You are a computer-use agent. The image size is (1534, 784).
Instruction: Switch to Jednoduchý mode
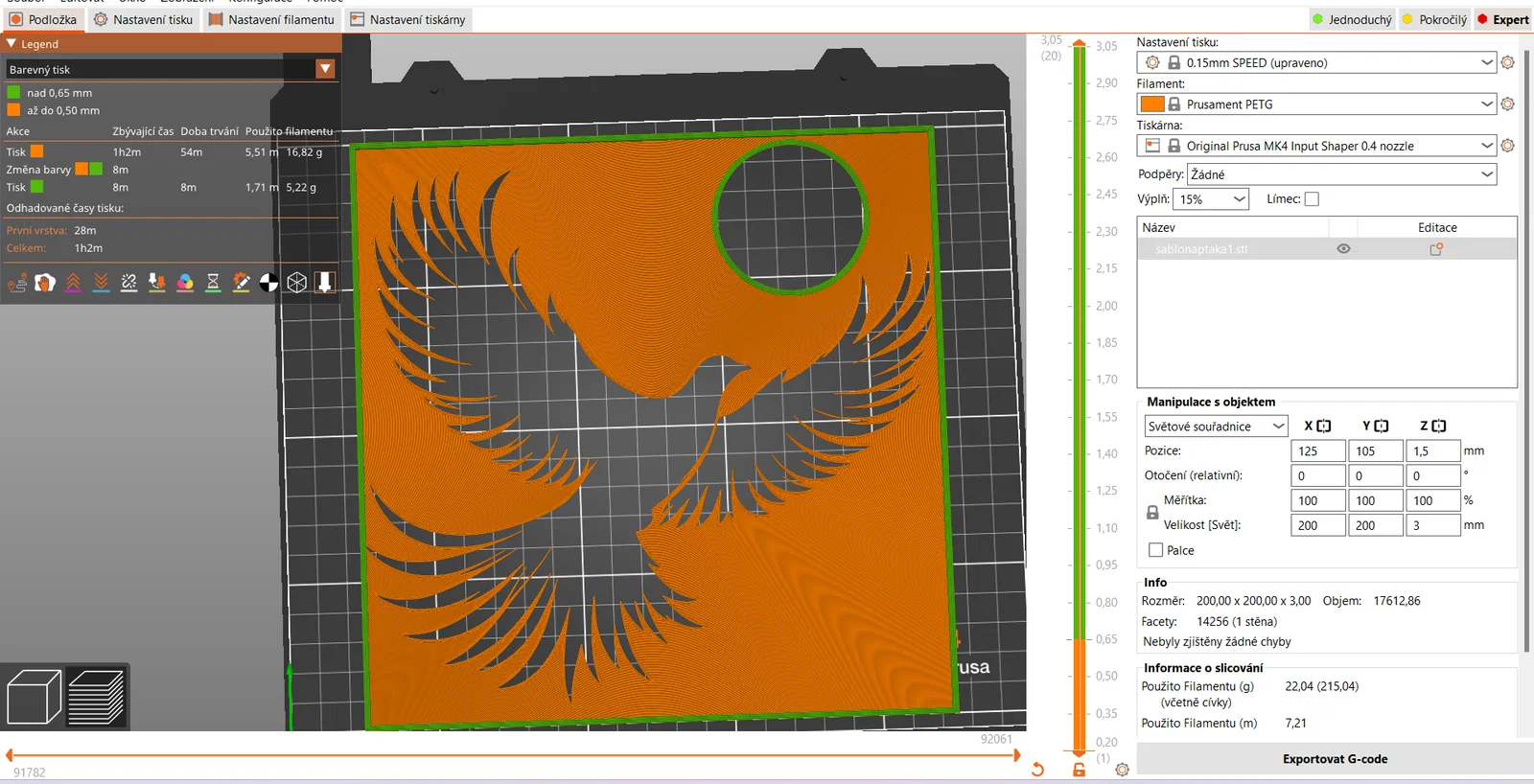pos(1352,19)
